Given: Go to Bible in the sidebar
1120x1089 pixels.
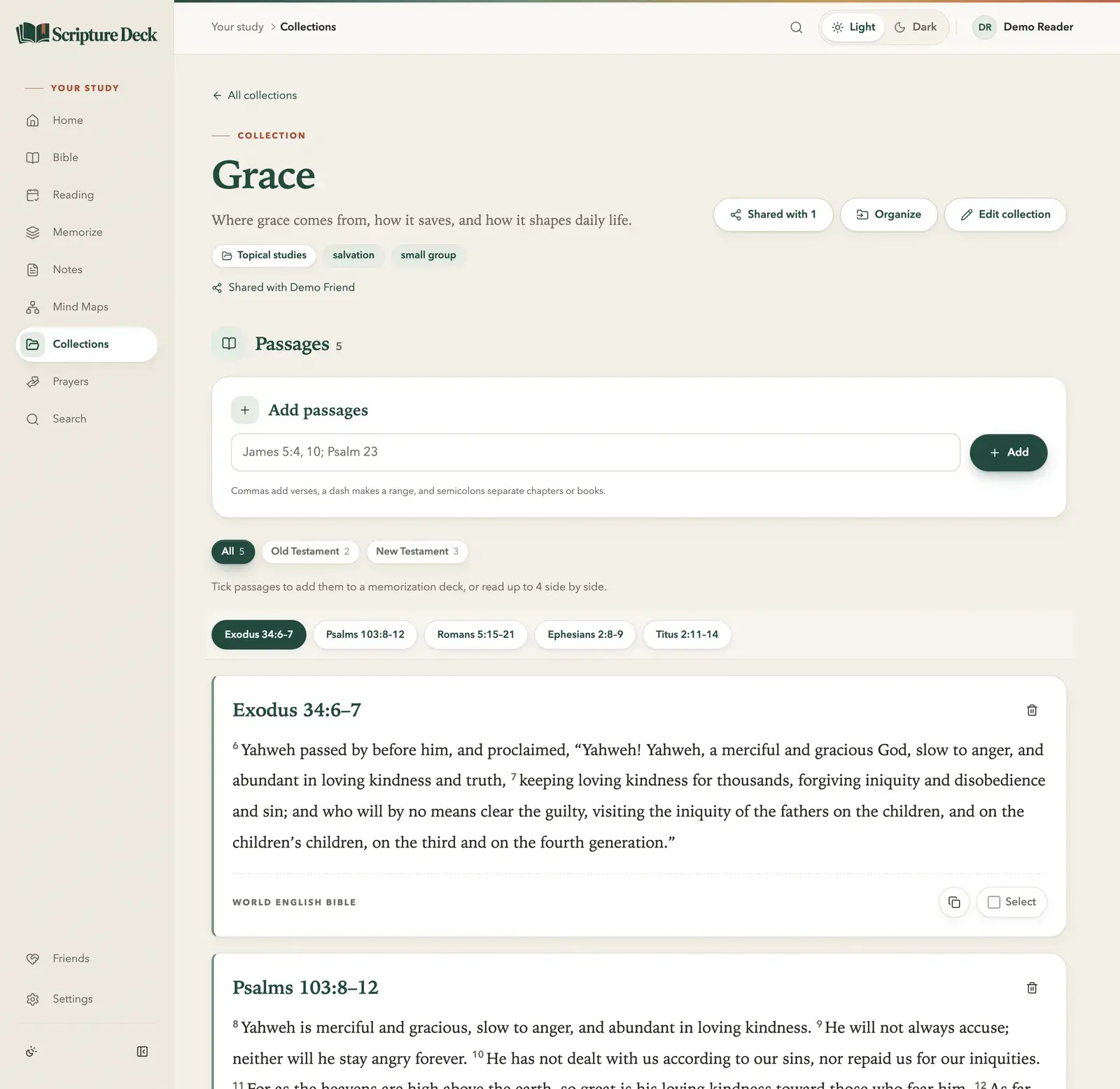Looking at the screenshot, I should (87, 157).
